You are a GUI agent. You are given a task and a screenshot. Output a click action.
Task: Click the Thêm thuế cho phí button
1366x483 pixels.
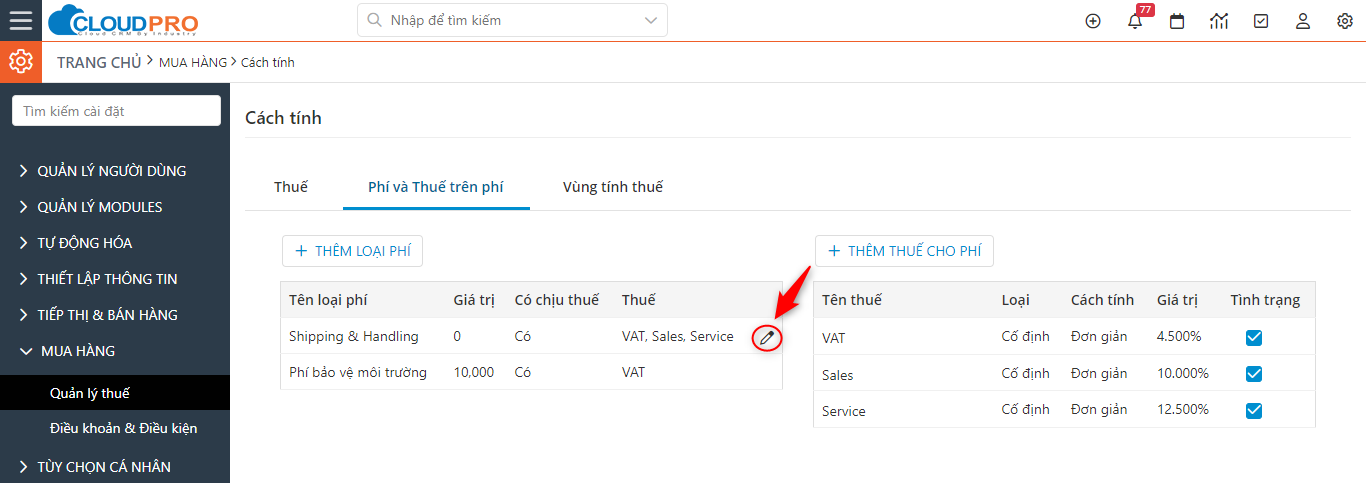[x=905, y=251]
